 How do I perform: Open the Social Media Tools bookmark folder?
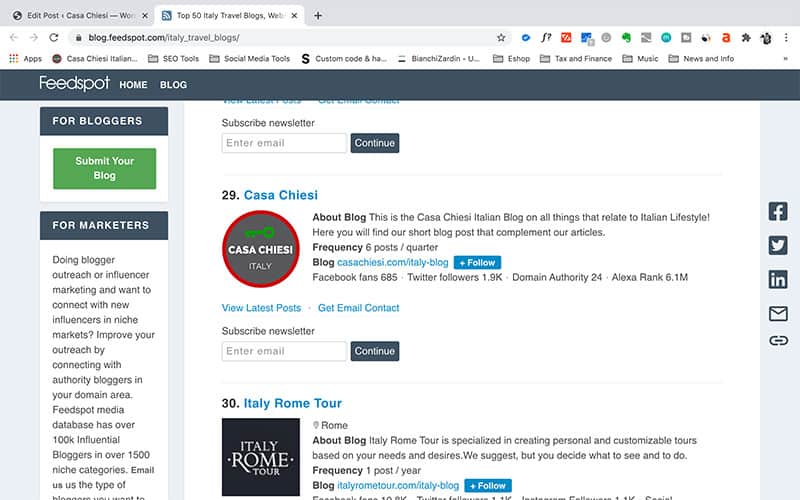[x=250, y=59]
